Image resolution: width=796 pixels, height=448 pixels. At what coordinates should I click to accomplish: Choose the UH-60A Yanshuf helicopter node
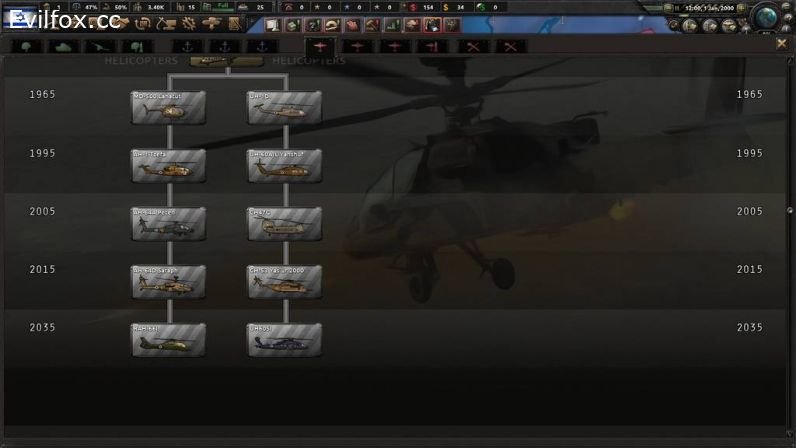pos(285,166)
